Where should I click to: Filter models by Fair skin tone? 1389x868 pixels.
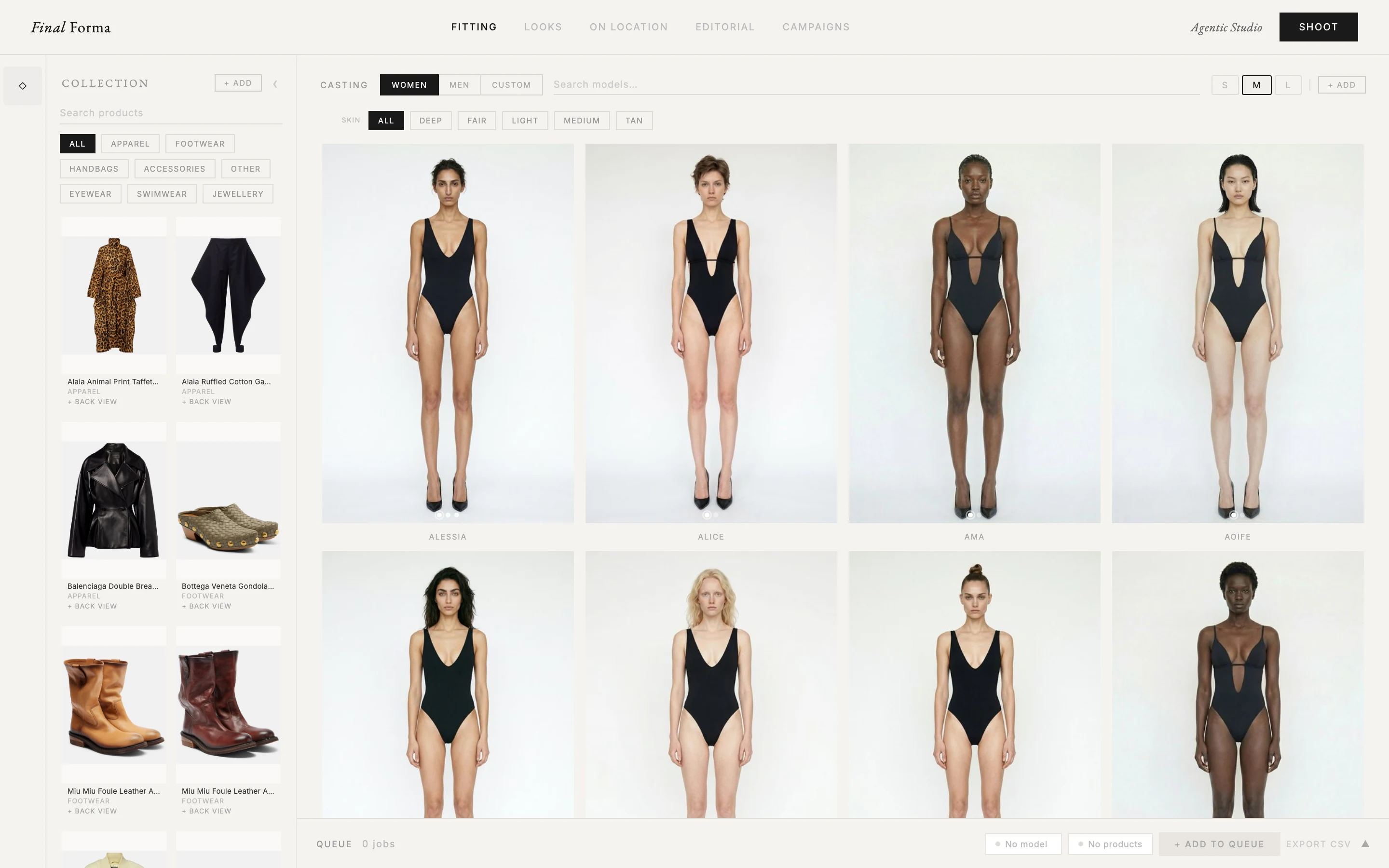pyautogui.click(x=477, y=121)
